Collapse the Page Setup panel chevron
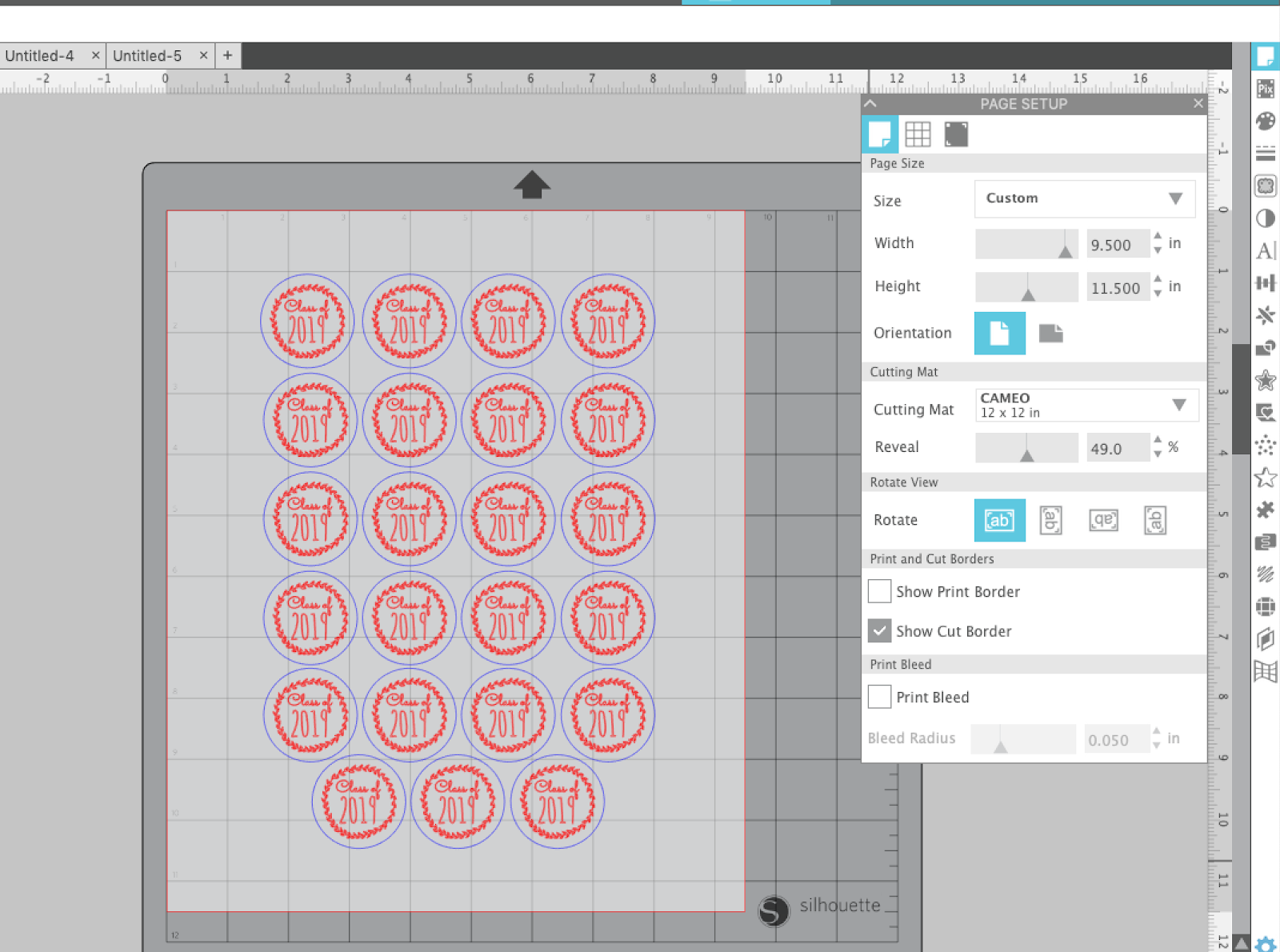This screenshot has width=1280, height=952. 871,103
